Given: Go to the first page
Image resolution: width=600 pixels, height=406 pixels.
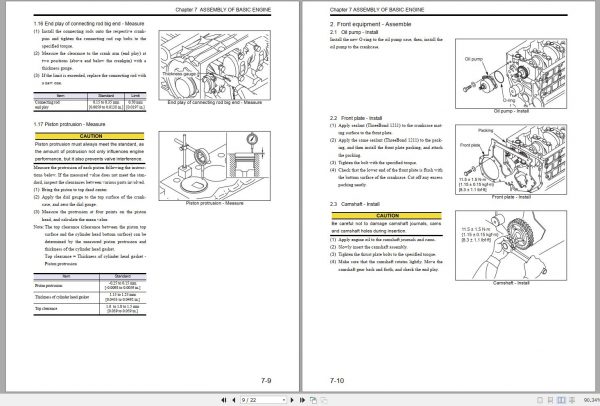Looking at the screenshot, I should [223, 400].
